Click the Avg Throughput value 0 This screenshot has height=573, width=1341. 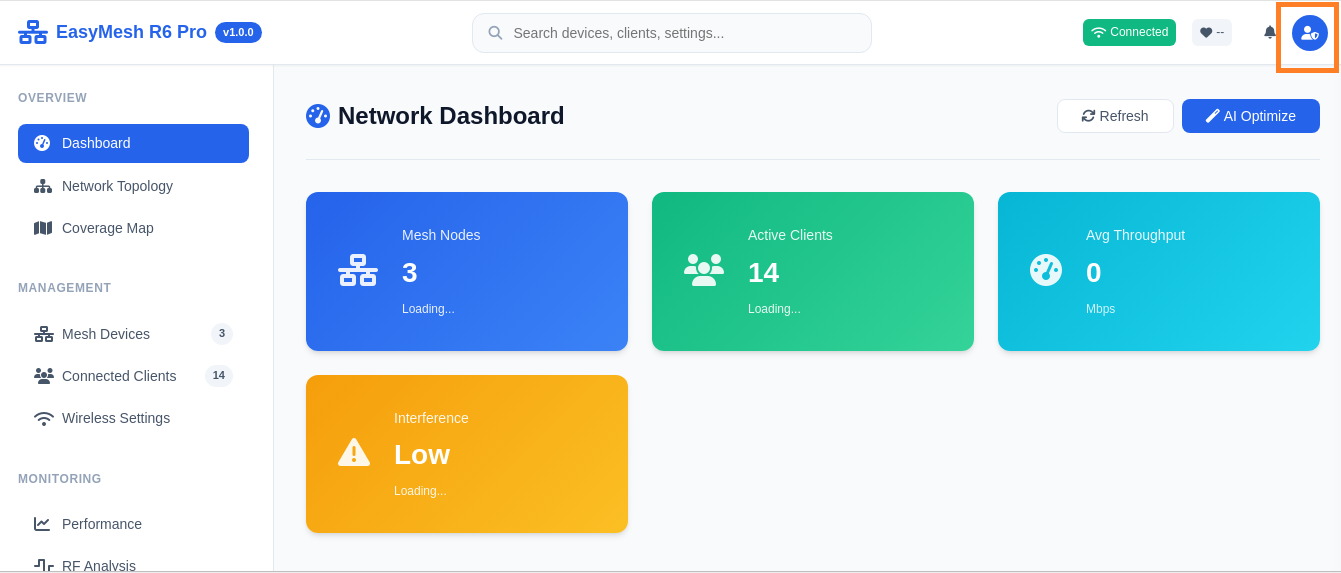1094,273
